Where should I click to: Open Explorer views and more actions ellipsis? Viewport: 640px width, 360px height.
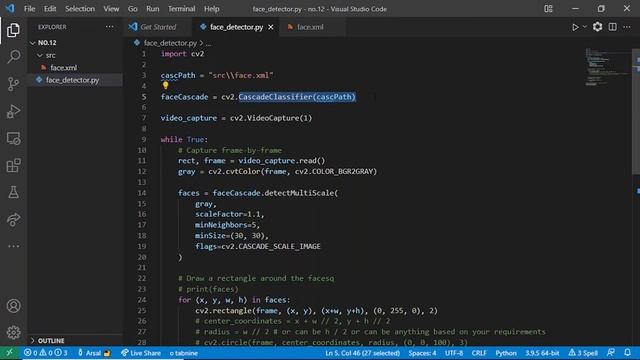110,27
